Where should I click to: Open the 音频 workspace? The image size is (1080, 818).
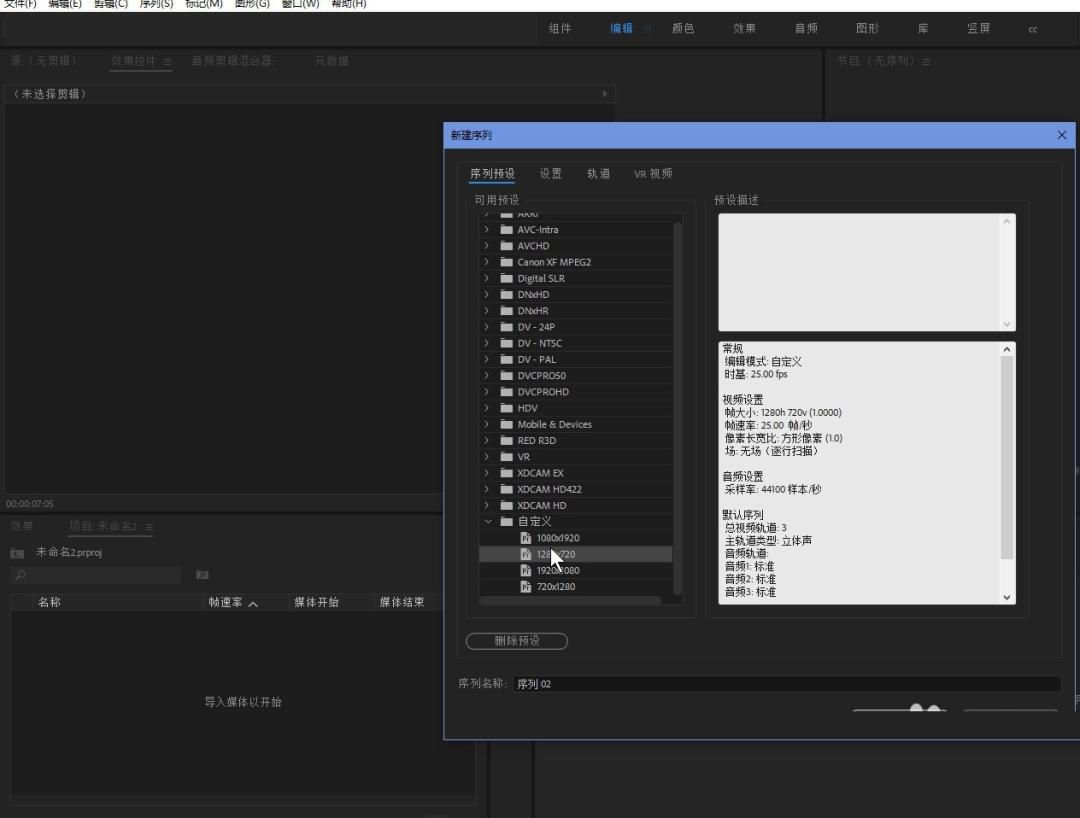[x=806, y=29]
